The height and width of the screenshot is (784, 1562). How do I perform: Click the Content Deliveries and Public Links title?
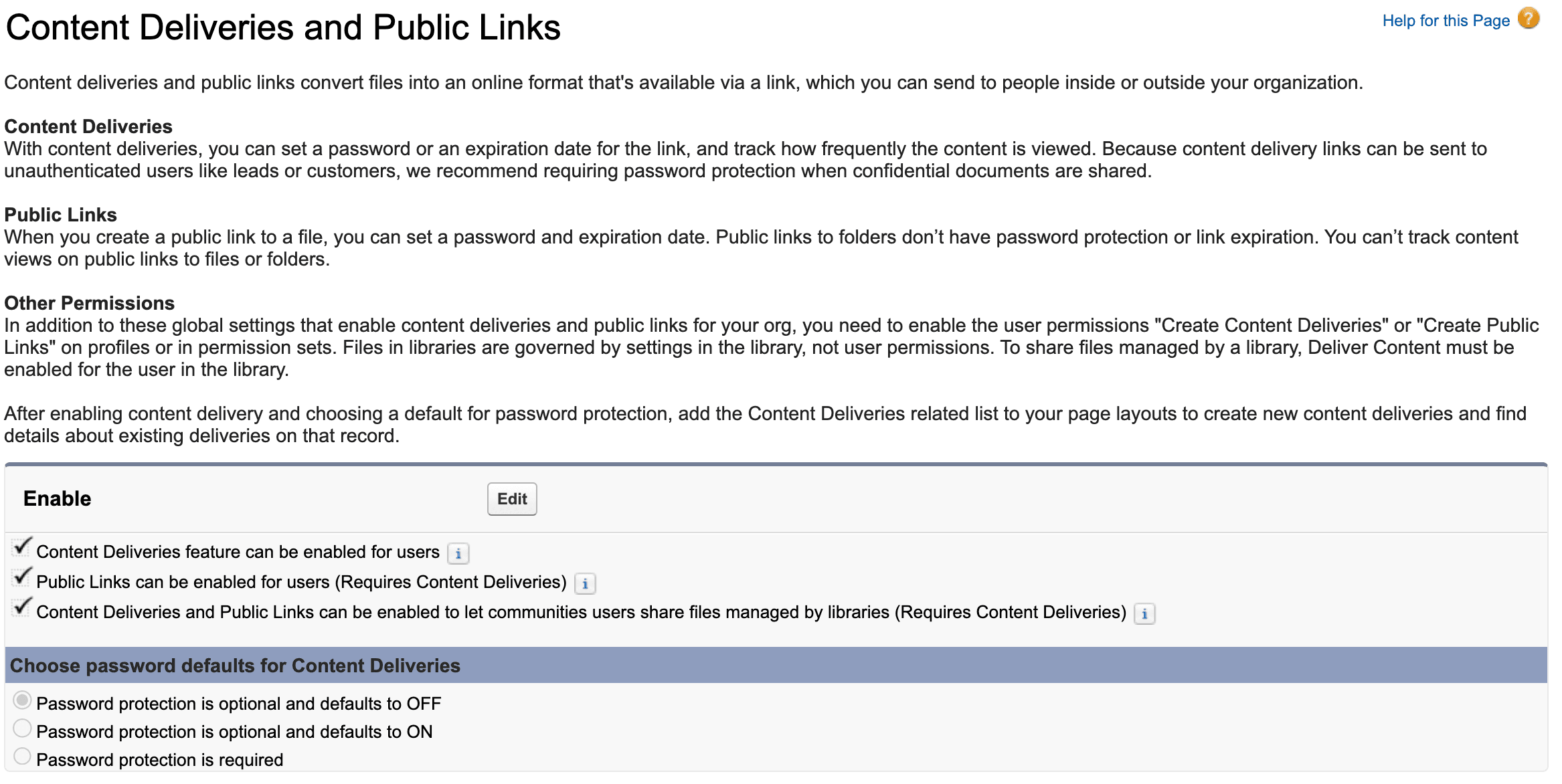[x=282, y=27]
